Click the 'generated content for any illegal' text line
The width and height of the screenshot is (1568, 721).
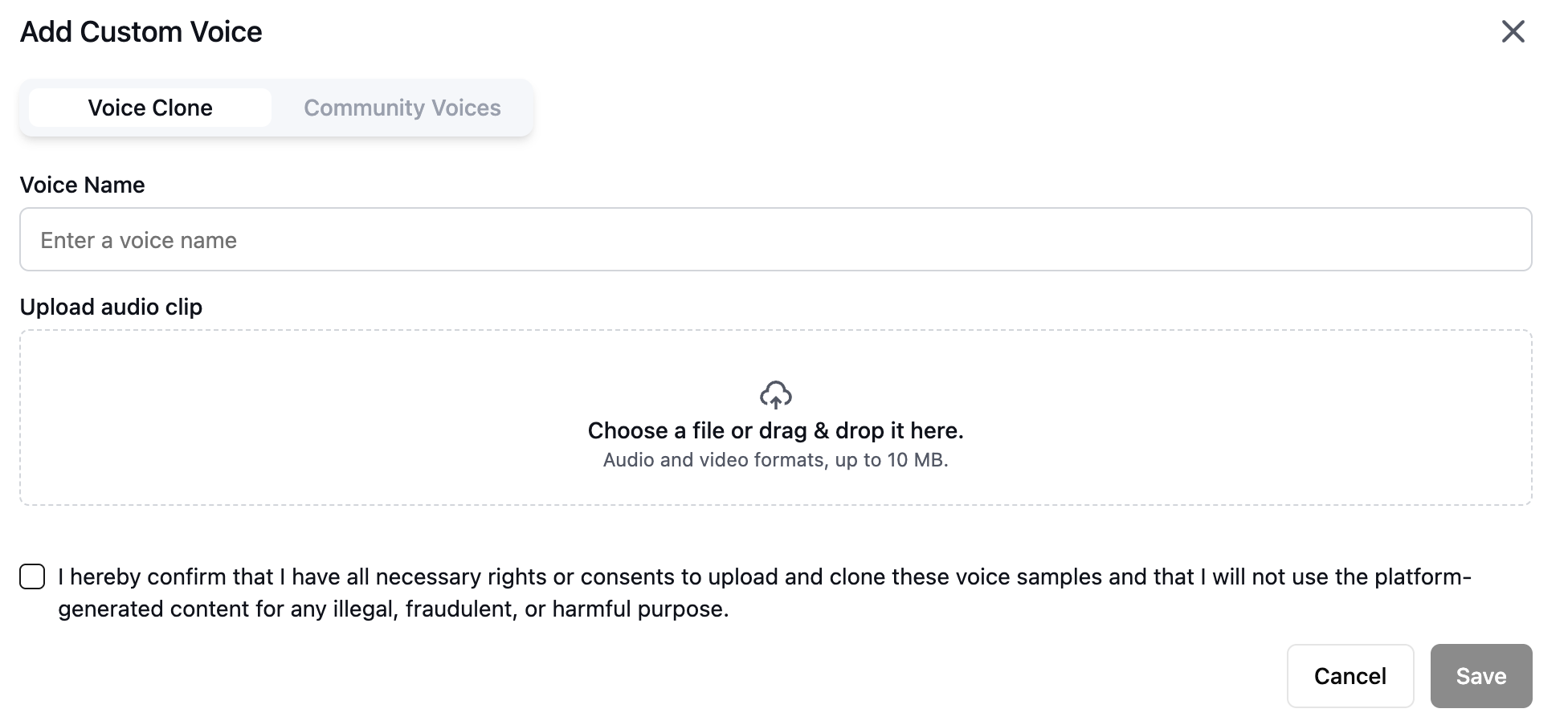pos(394,609)
